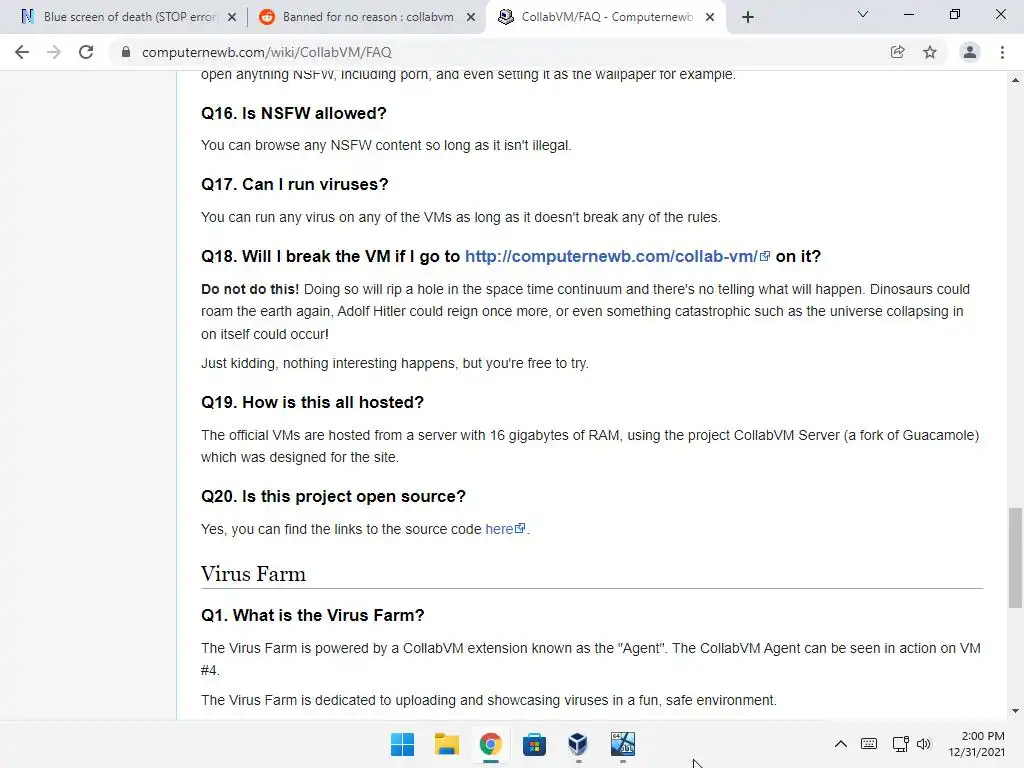Screen dimensions: 1024x768
Task: Share this page from address bar
Action: pyautogui.click(x=898, y=52)
